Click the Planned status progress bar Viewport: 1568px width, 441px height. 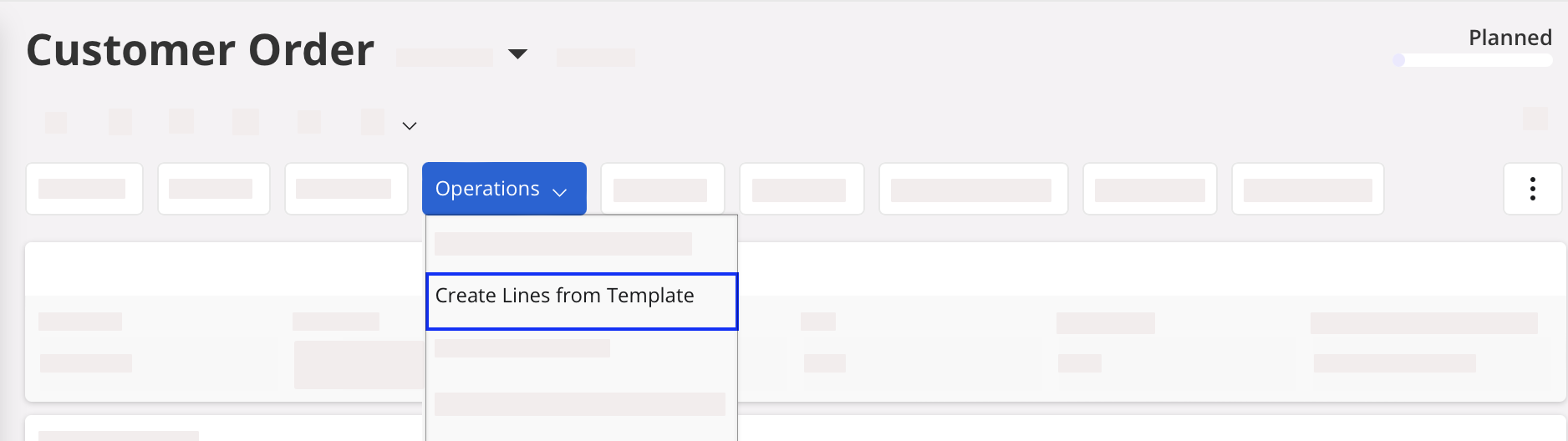[1473, 60]
